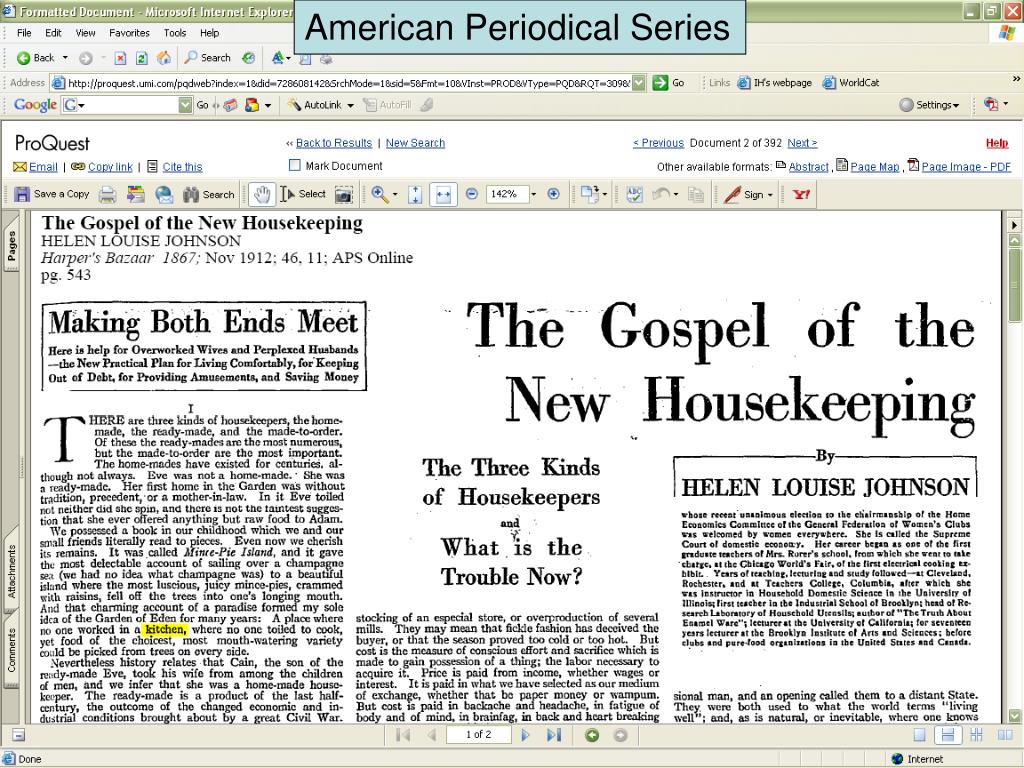Open the Tools menu
The width and height of the screenshot is (1024, 768).
pyautogui.click(x=175, y=33)
